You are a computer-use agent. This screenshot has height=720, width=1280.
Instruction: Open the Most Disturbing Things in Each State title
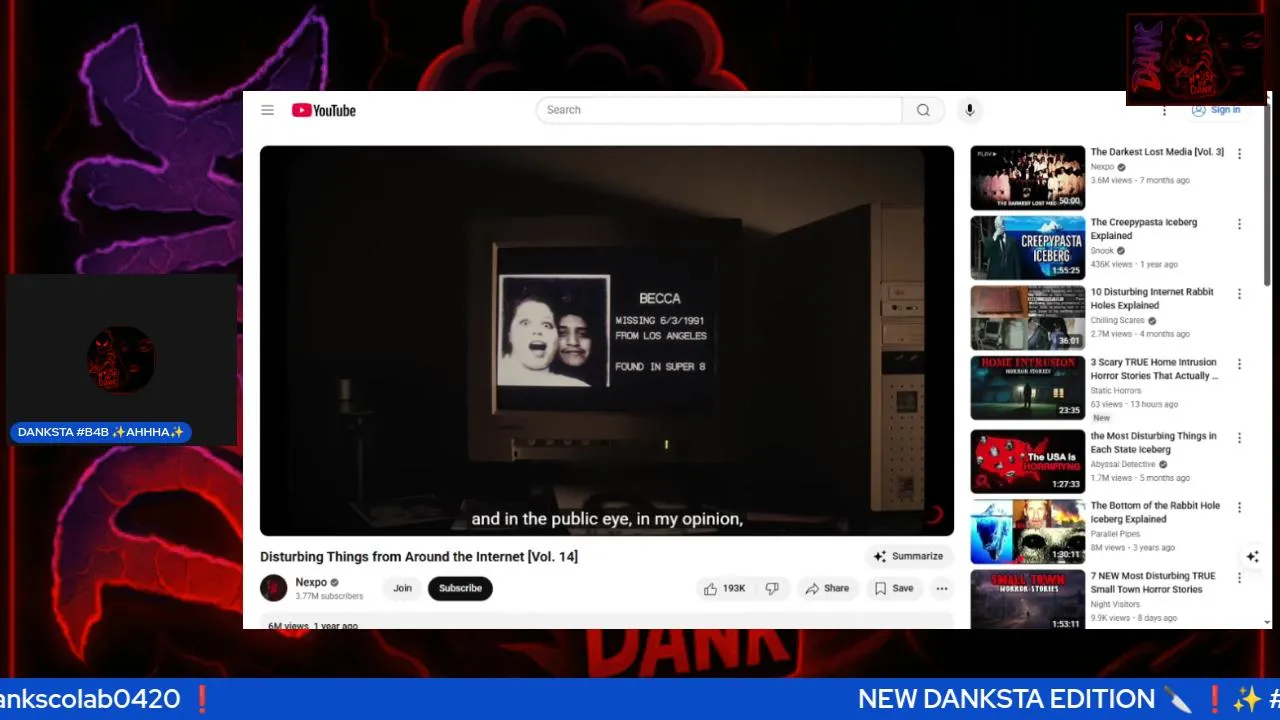(x=1154, y=443)
